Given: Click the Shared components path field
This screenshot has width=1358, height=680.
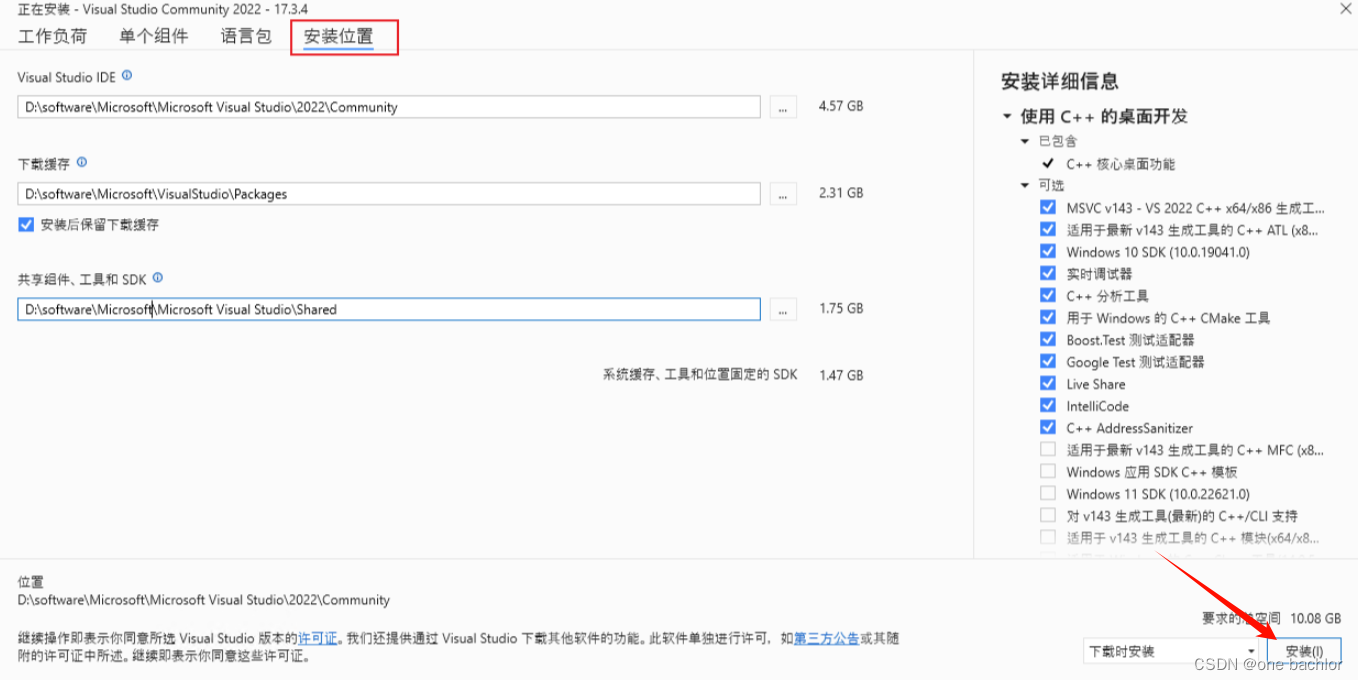Looking at the screenshot, I should 389,309.
